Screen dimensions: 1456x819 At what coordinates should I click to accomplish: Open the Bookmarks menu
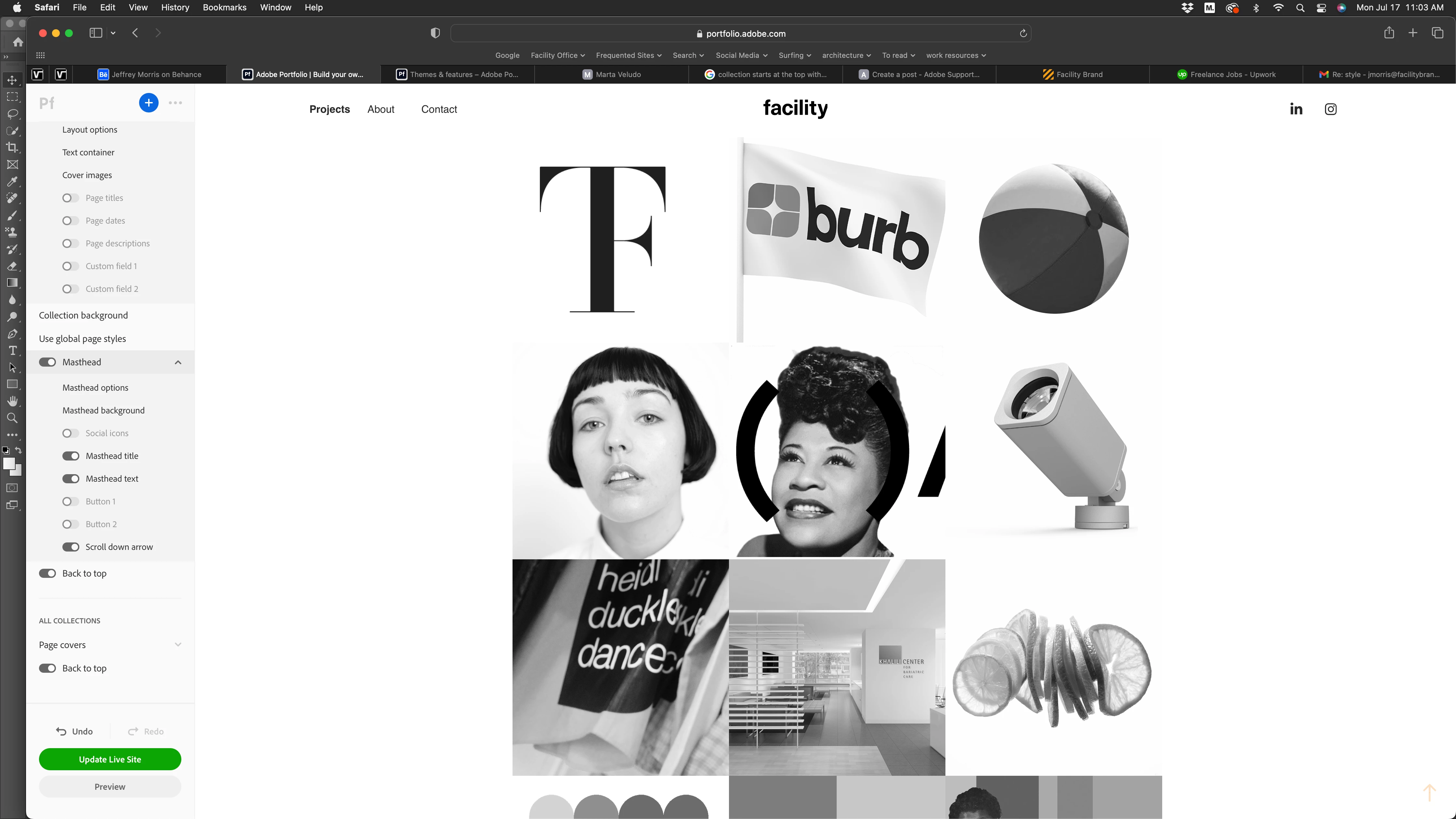[224, 7]
